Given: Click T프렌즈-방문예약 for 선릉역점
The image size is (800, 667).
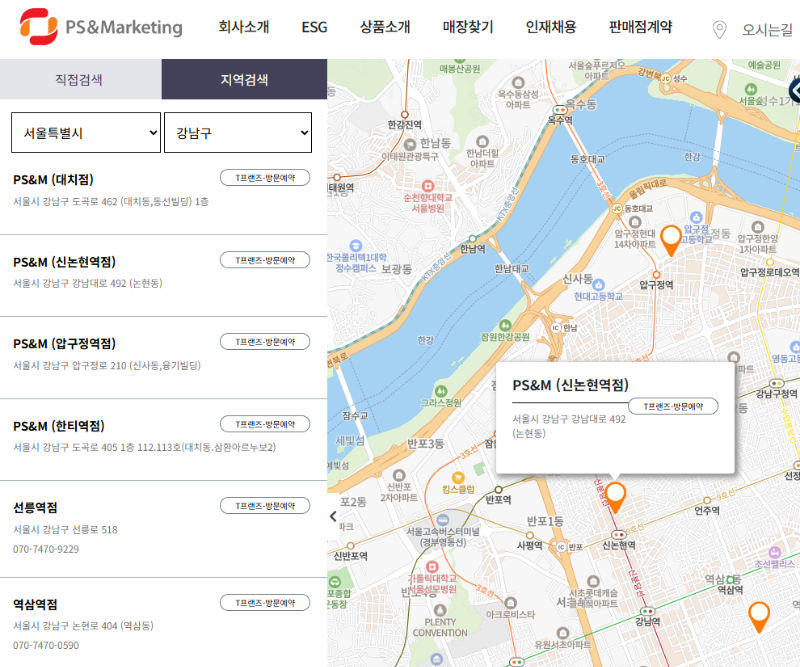Looking at the screenshot, I should [x=265, y=506].
